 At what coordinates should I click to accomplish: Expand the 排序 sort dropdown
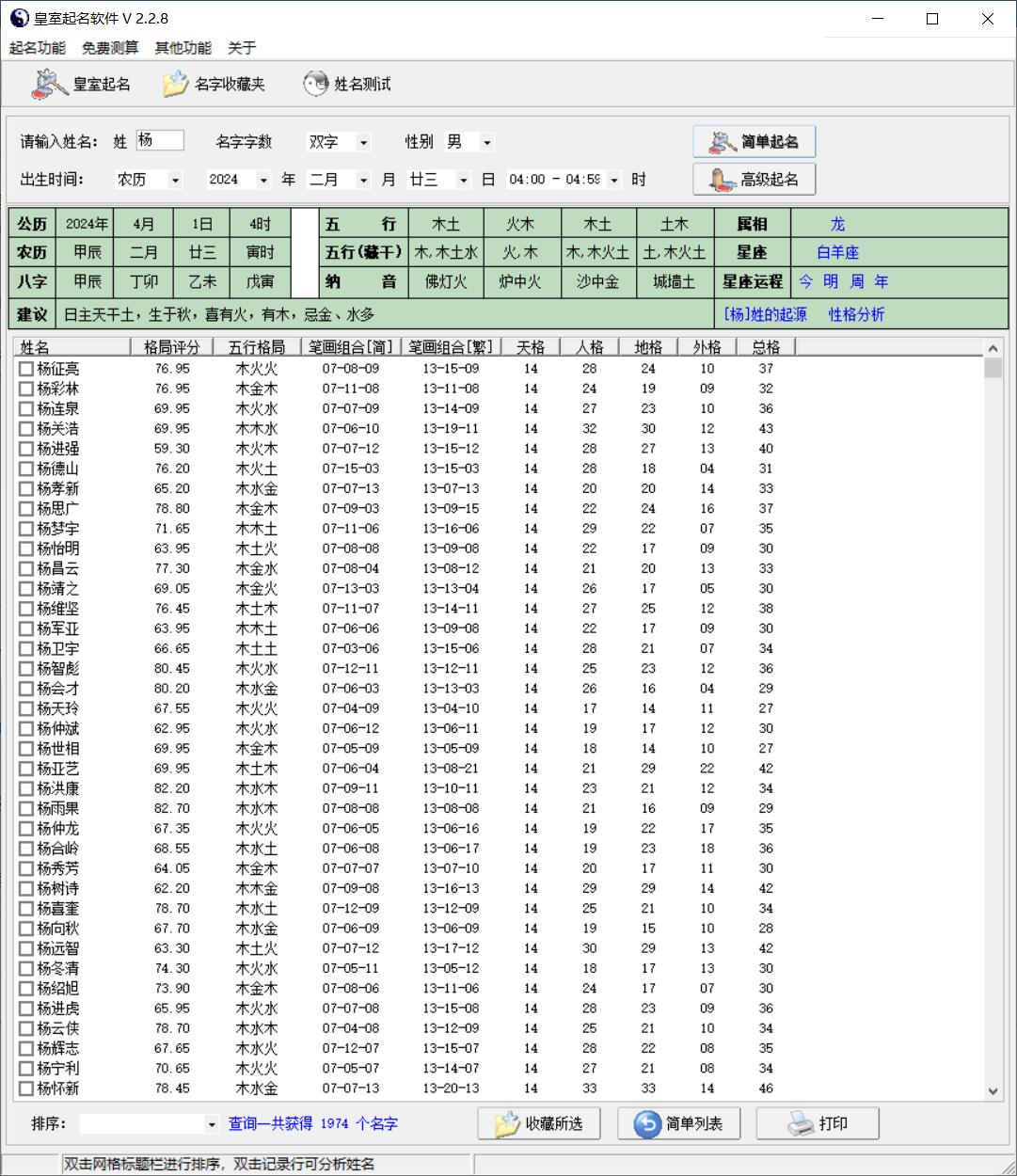[211, 1124]
